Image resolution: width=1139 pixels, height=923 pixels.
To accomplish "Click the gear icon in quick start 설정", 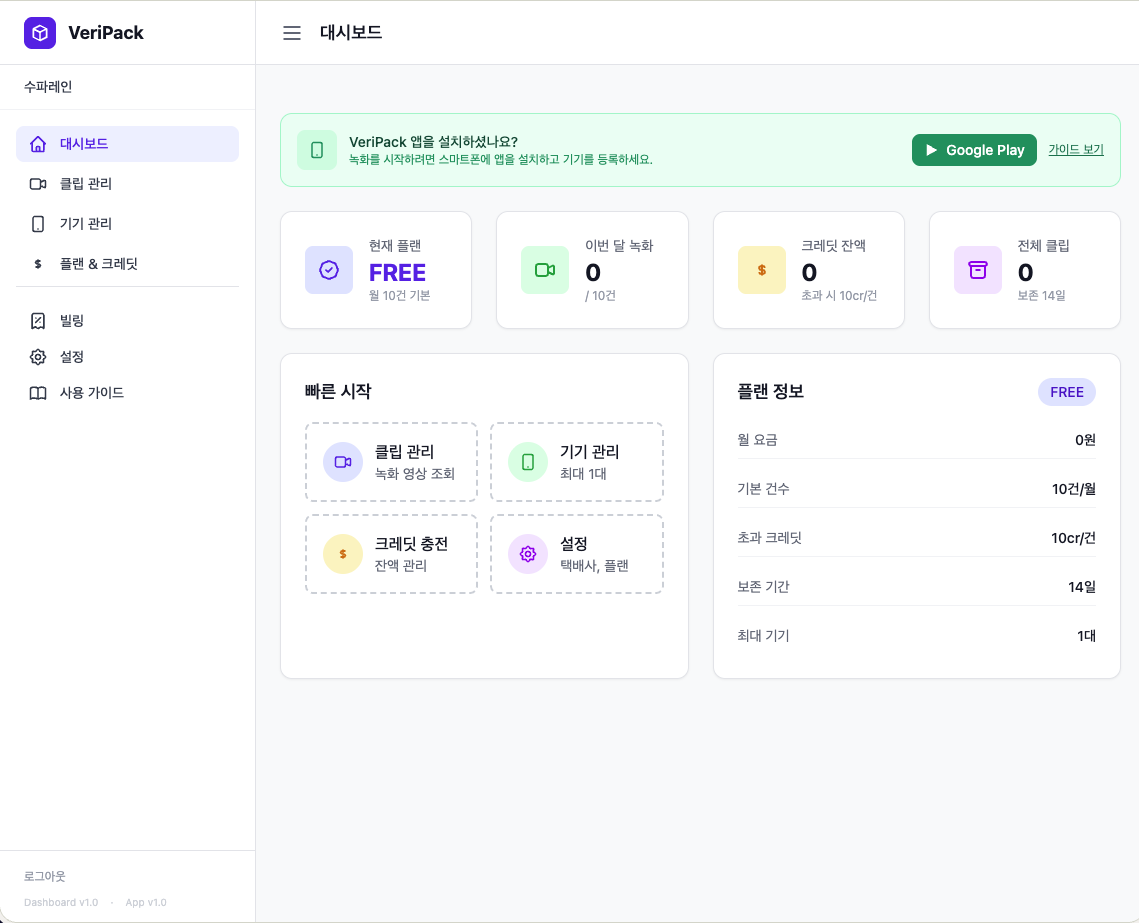I will [528, 554].
